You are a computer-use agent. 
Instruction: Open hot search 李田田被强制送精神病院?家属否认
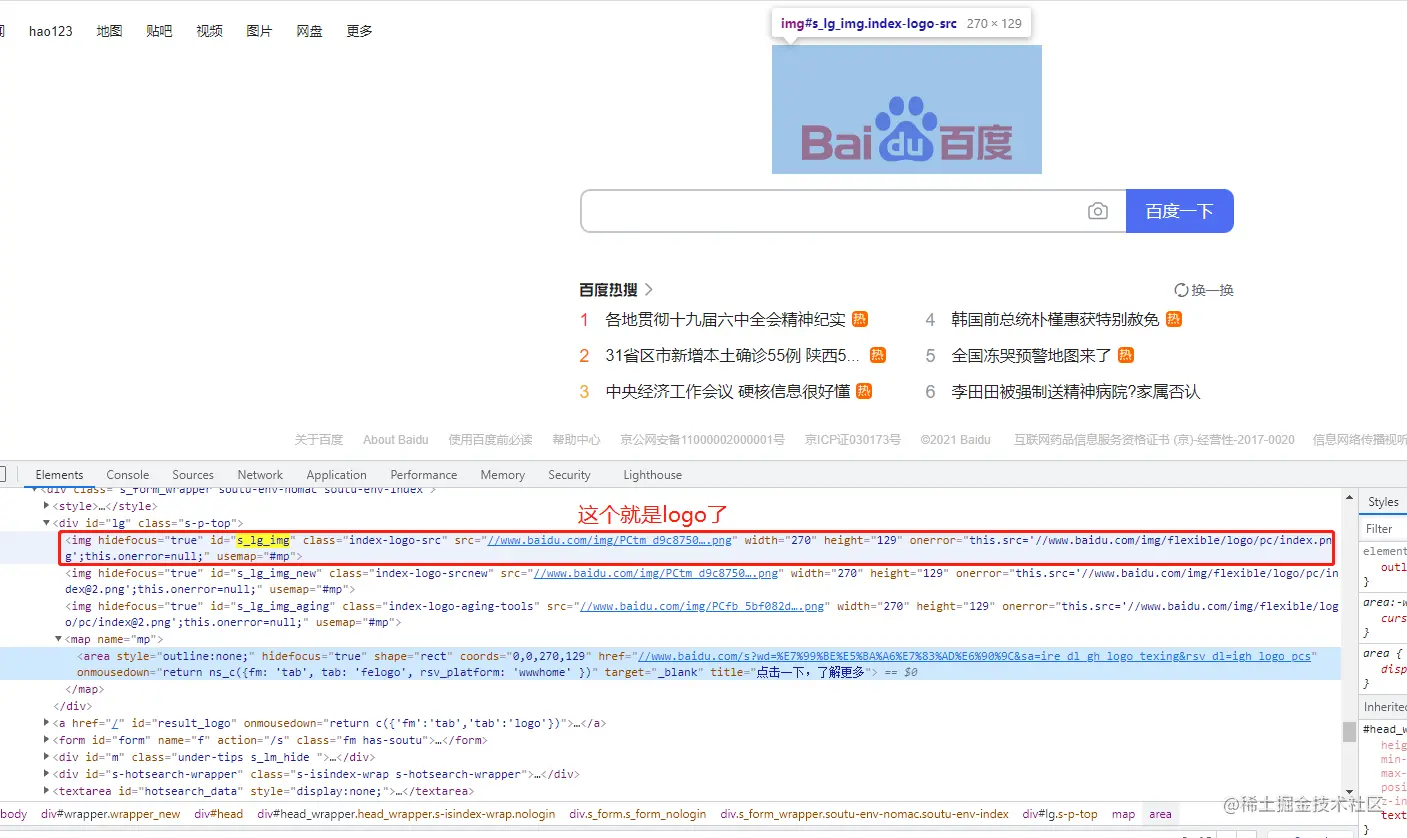coord(1075,391)
